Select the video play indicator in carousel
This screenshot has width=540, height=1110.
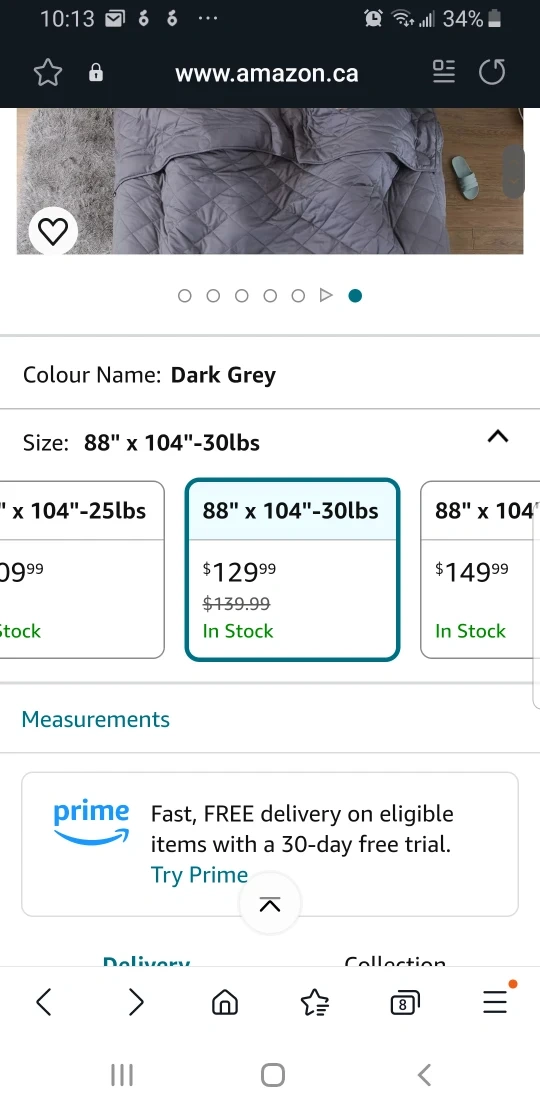(326, 295)
